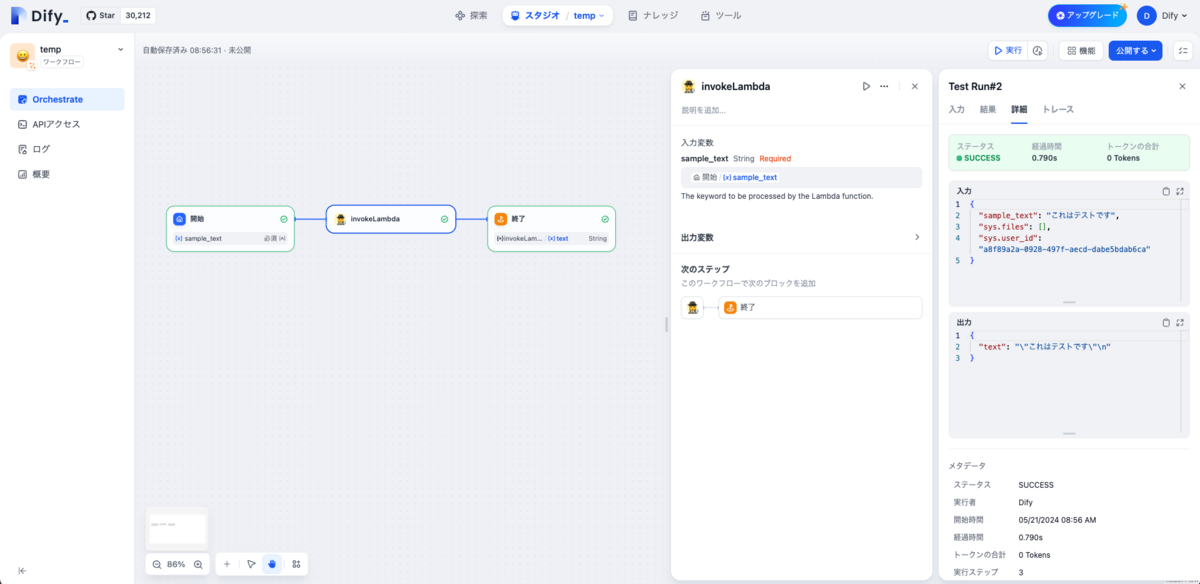Click the アップグレード upgrade button
The width and height of the screenshot is (1200, 584).
pos(1087,16)
